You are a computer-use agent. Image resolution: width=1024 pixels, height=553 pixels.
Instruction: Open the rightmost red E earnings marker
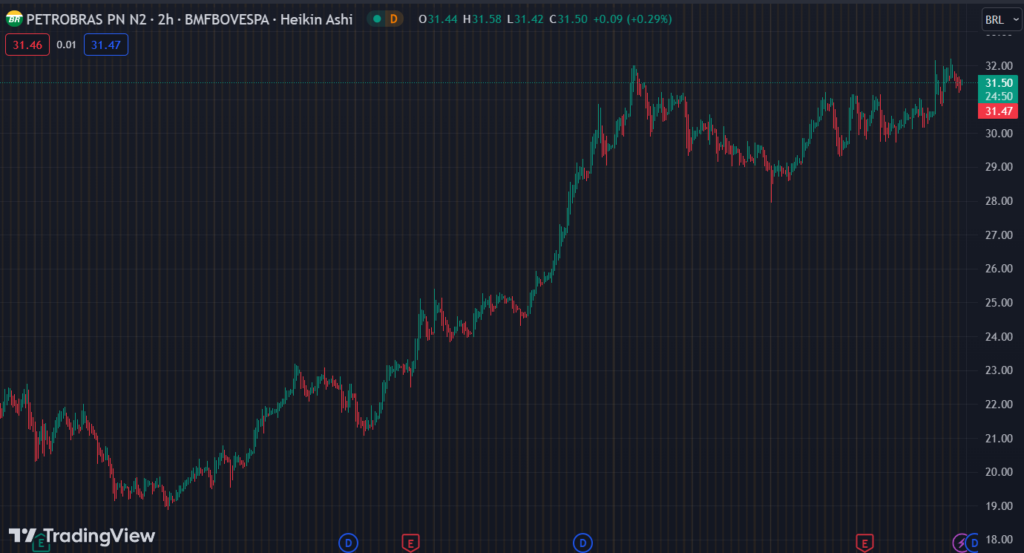pos(865,543)
